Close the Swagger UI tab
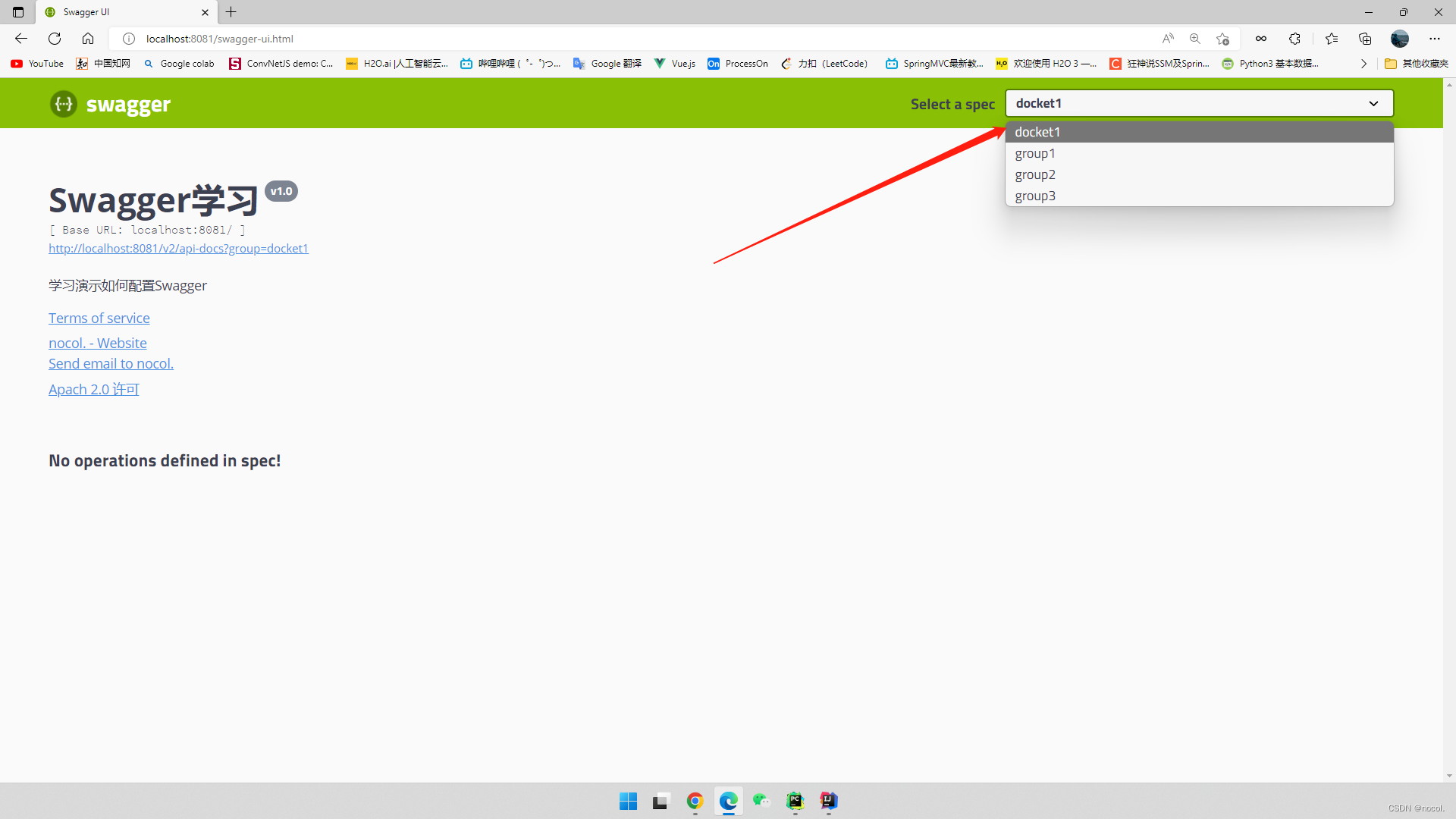The image size is (1456, 819). tap(205, 12)
